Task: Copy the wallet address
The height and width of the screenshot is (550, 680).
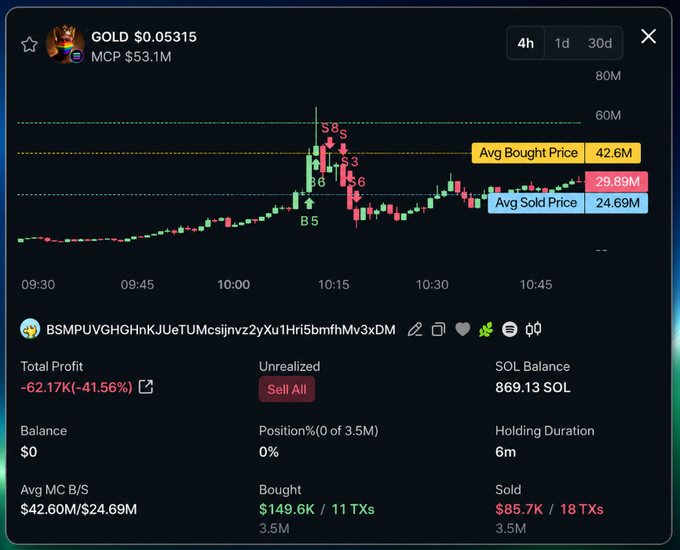Action: point(438,330)
